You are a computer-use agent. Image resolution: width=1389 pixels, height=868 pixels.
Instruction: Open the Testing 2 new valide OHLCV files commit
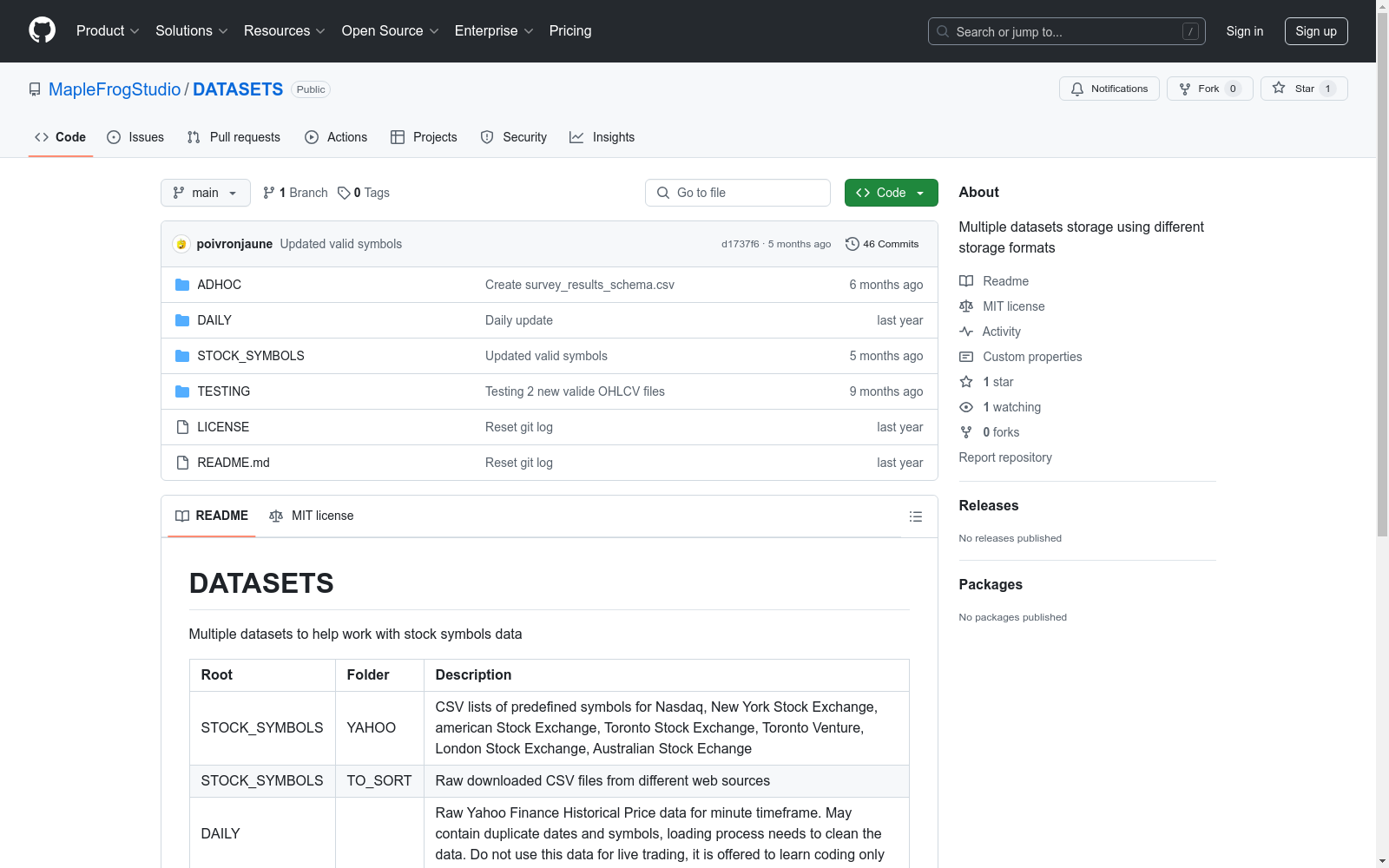tap(575, 391)
